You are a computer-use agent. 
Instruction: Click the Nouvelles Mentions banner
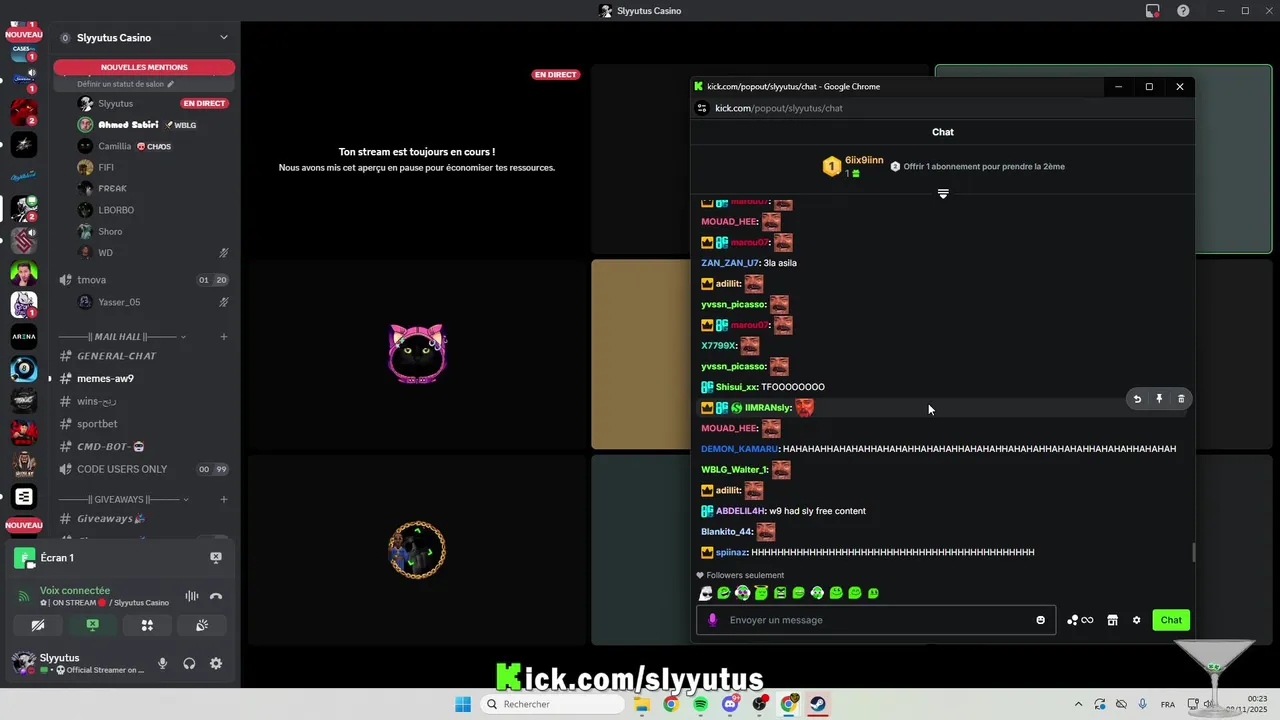pos(144,67)
